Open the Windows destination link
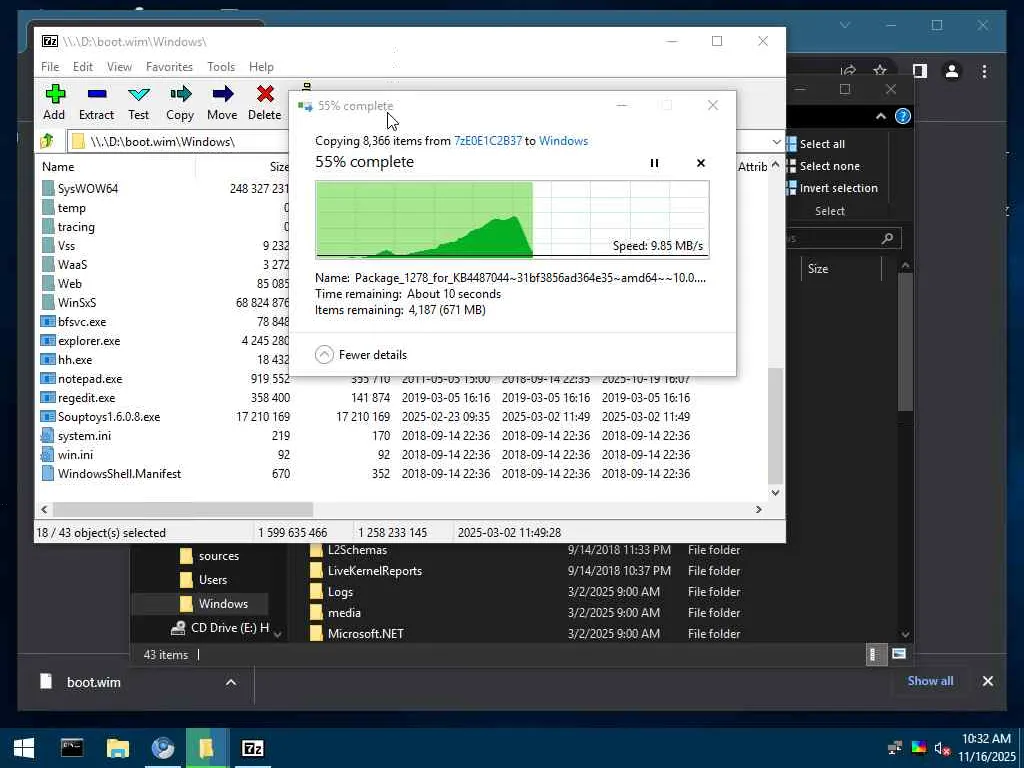The image size is (1024, 768). point(563,140)
